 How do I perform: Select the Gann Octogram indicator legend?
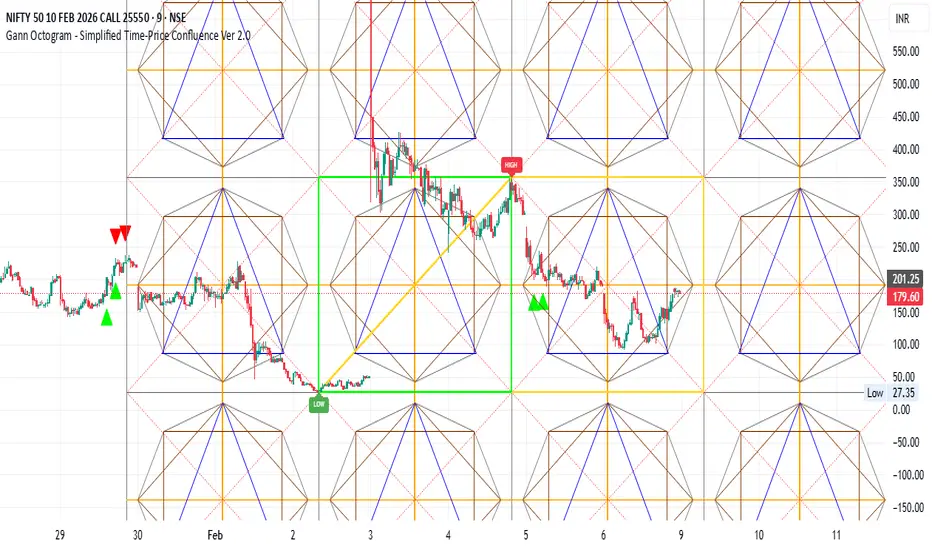pyautogui.click(x=128, y=35)
